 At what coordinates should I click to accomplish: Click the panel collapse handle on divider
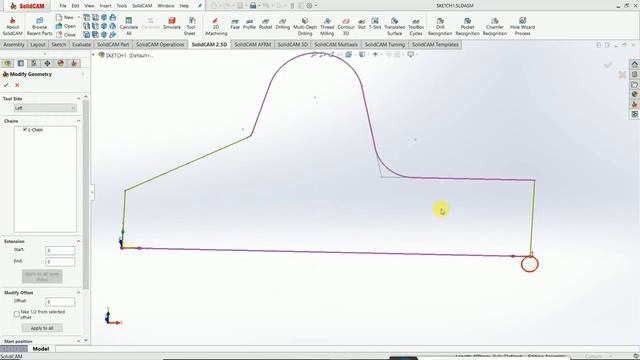tap(92, 192)
